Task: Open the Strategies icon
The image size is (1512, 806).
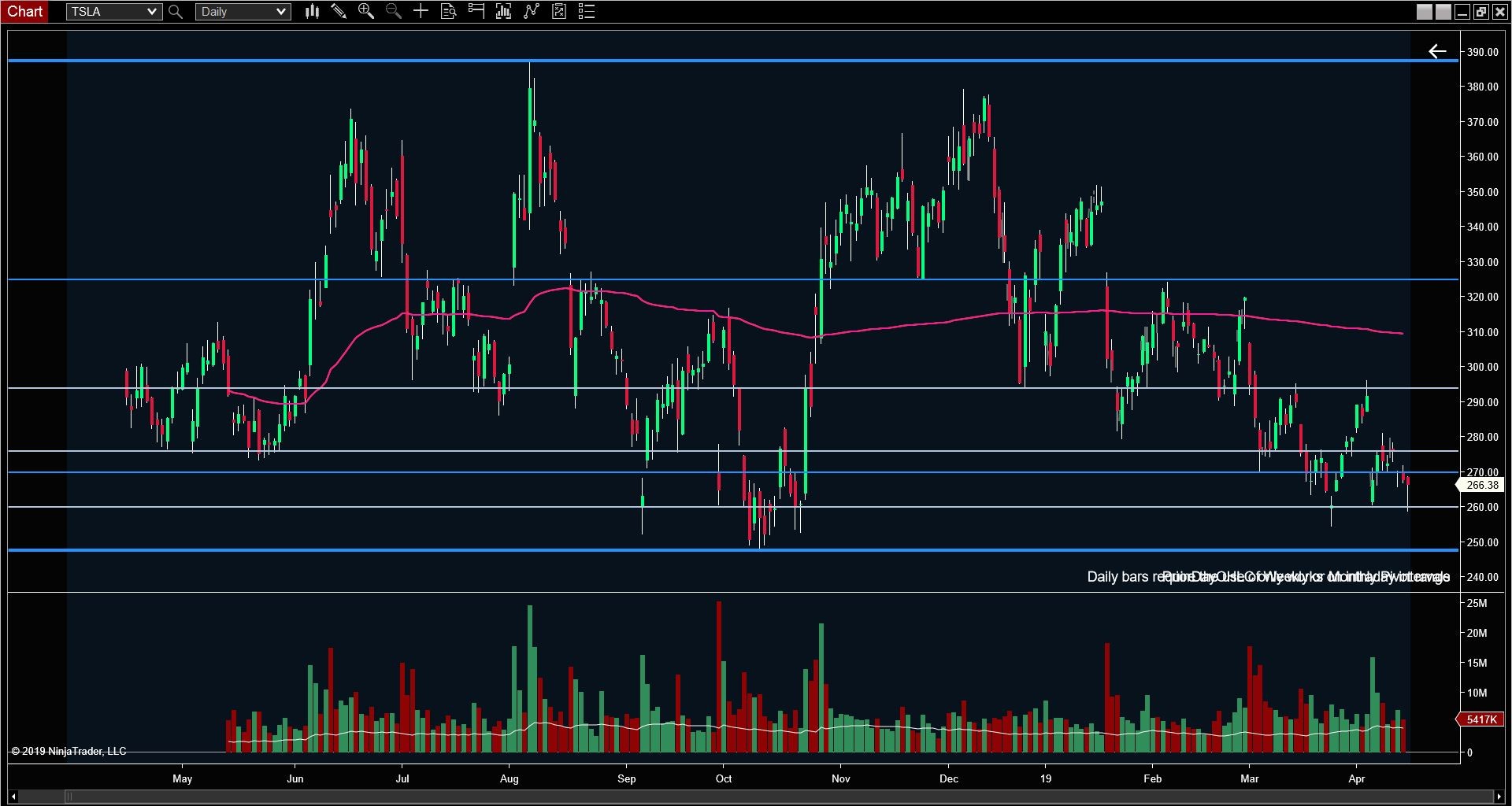Action: click(x=559, y=12)
